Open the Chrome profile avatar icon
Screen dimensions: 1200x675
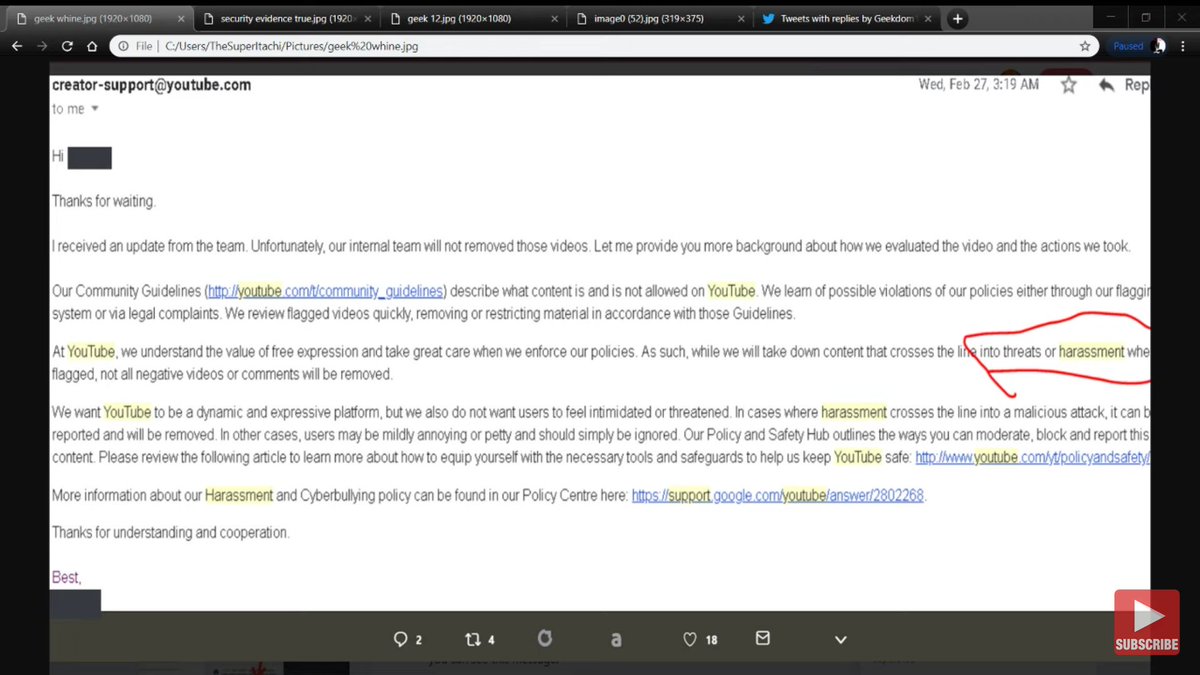click(1160, 46)
